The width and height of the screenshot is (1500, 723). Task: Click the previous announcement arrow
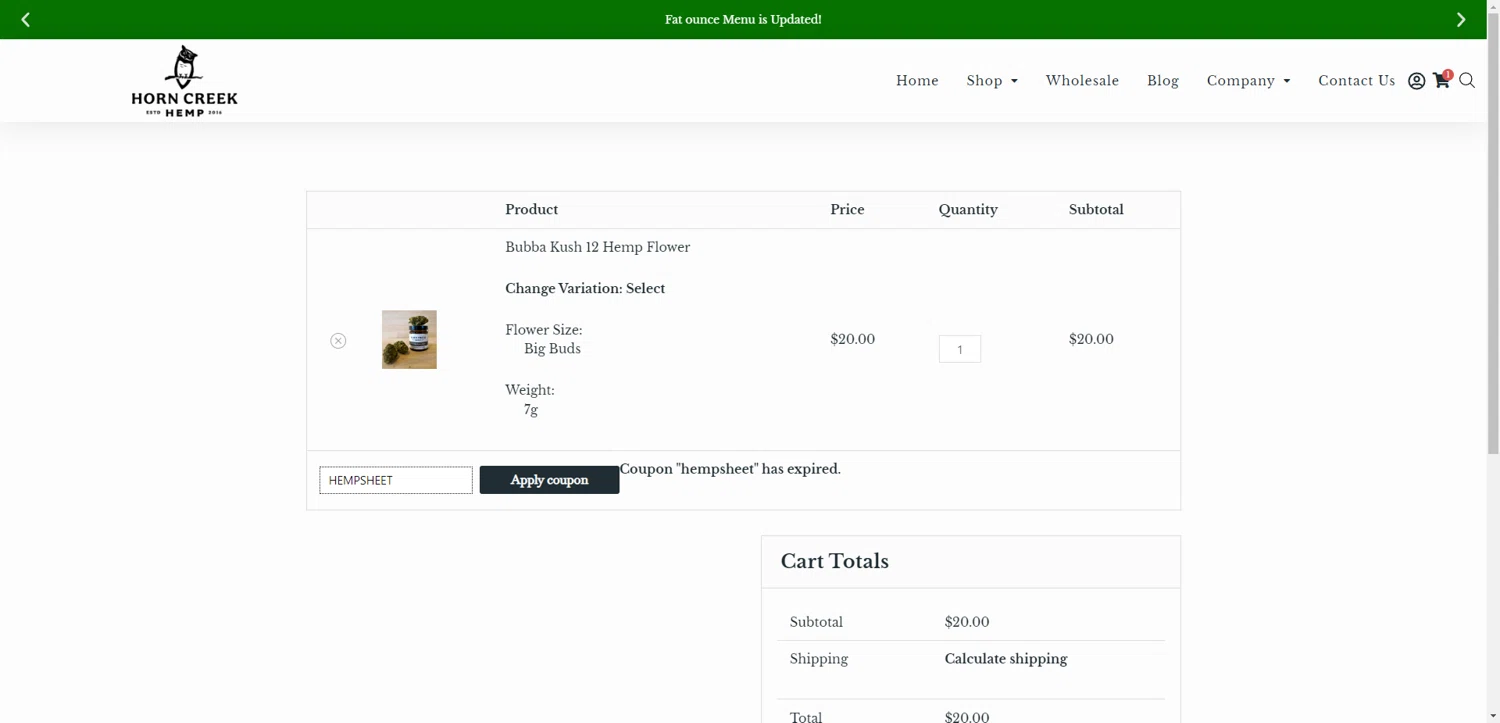point(26,20)
